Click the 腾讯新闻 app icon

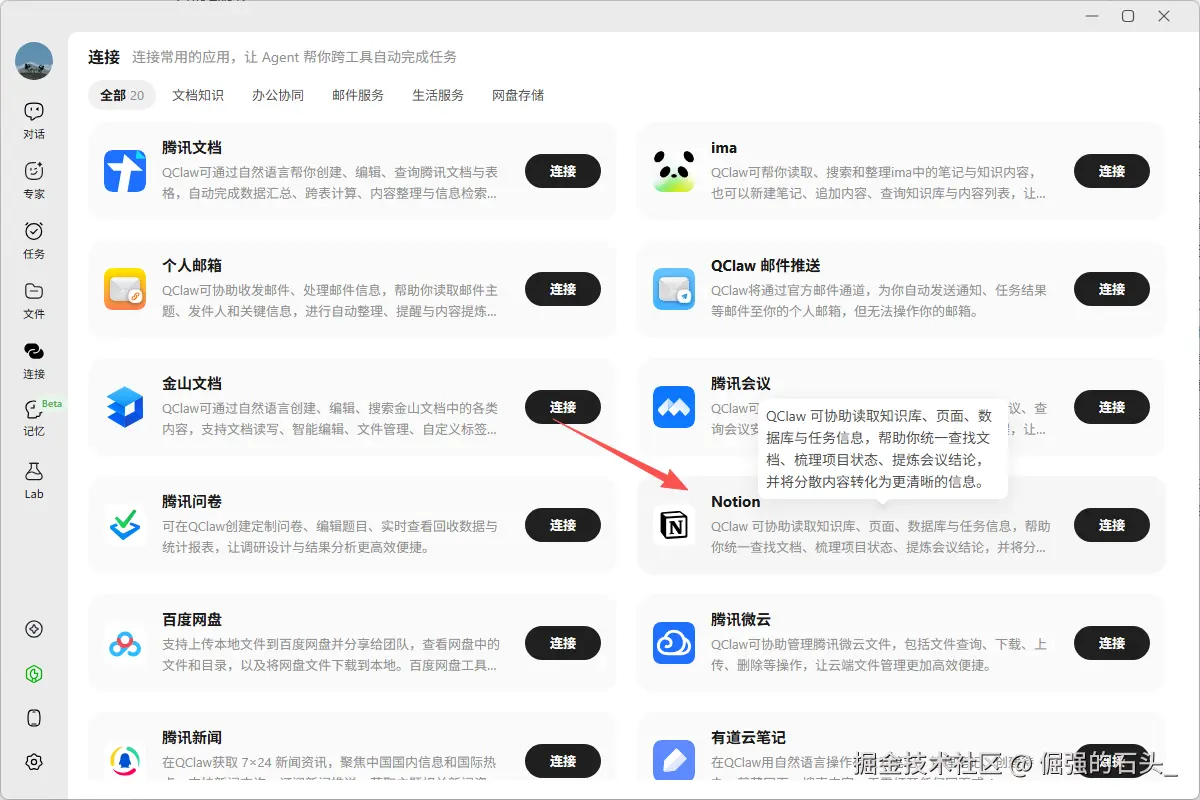pos(125,761)
